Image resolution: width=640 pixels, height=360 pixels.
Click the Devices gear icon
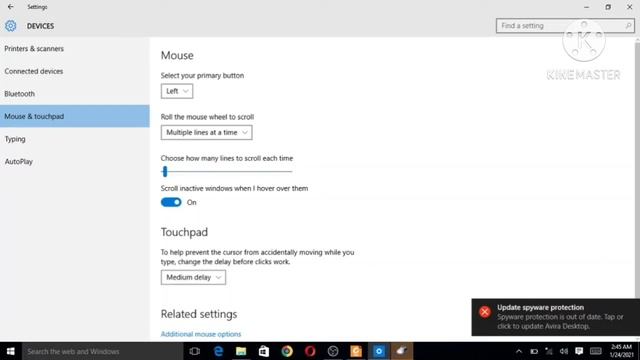pyautogui.click(x=11, y=26)
